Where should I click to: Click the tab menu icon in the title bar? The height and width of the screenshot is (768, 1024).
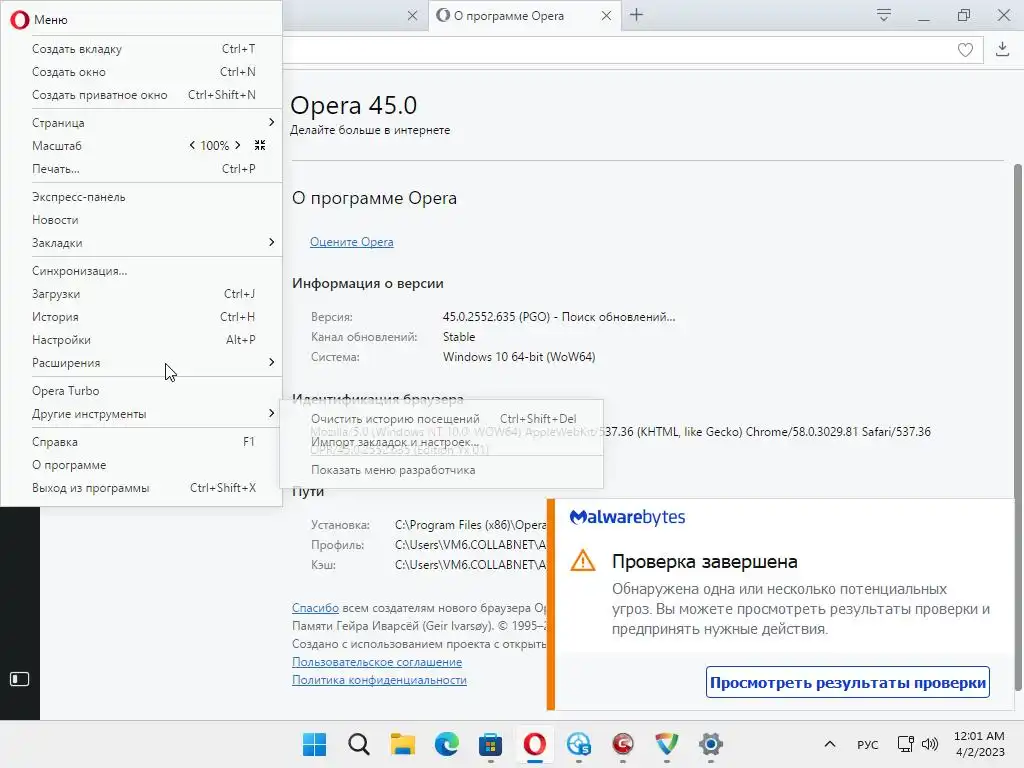pos(884,15)
